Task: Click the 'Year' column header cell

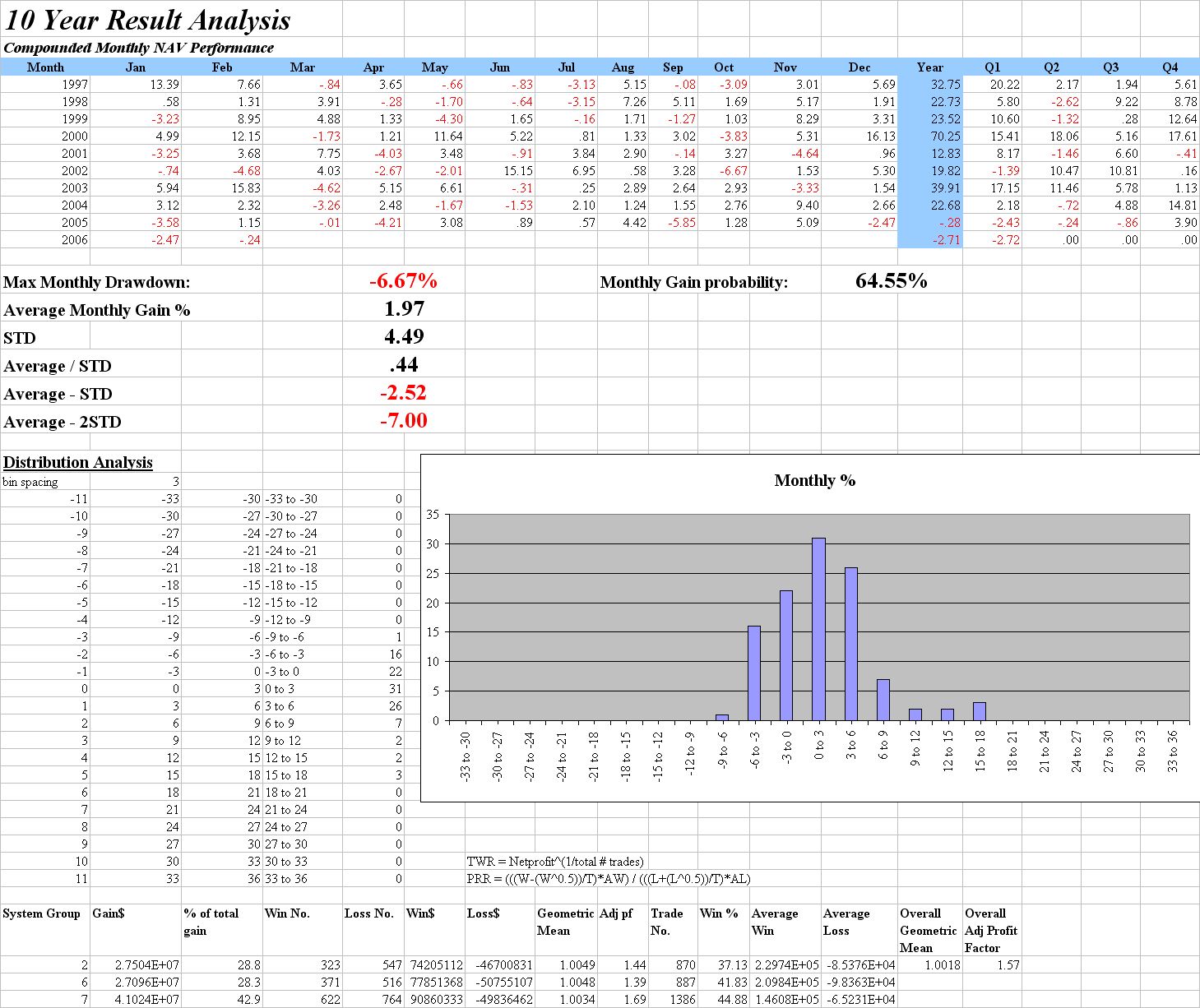Action: [930, 67]
